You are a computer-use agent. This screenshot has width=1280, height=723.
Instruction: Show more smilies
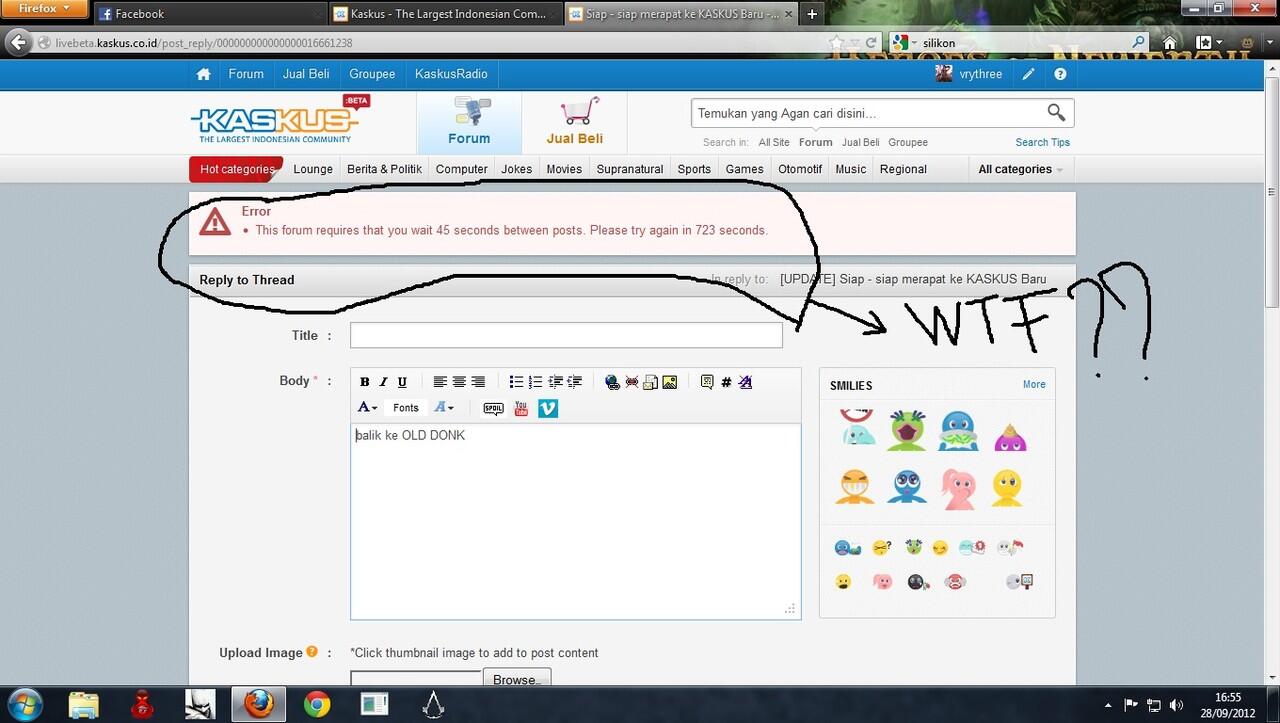[1034, 384]
